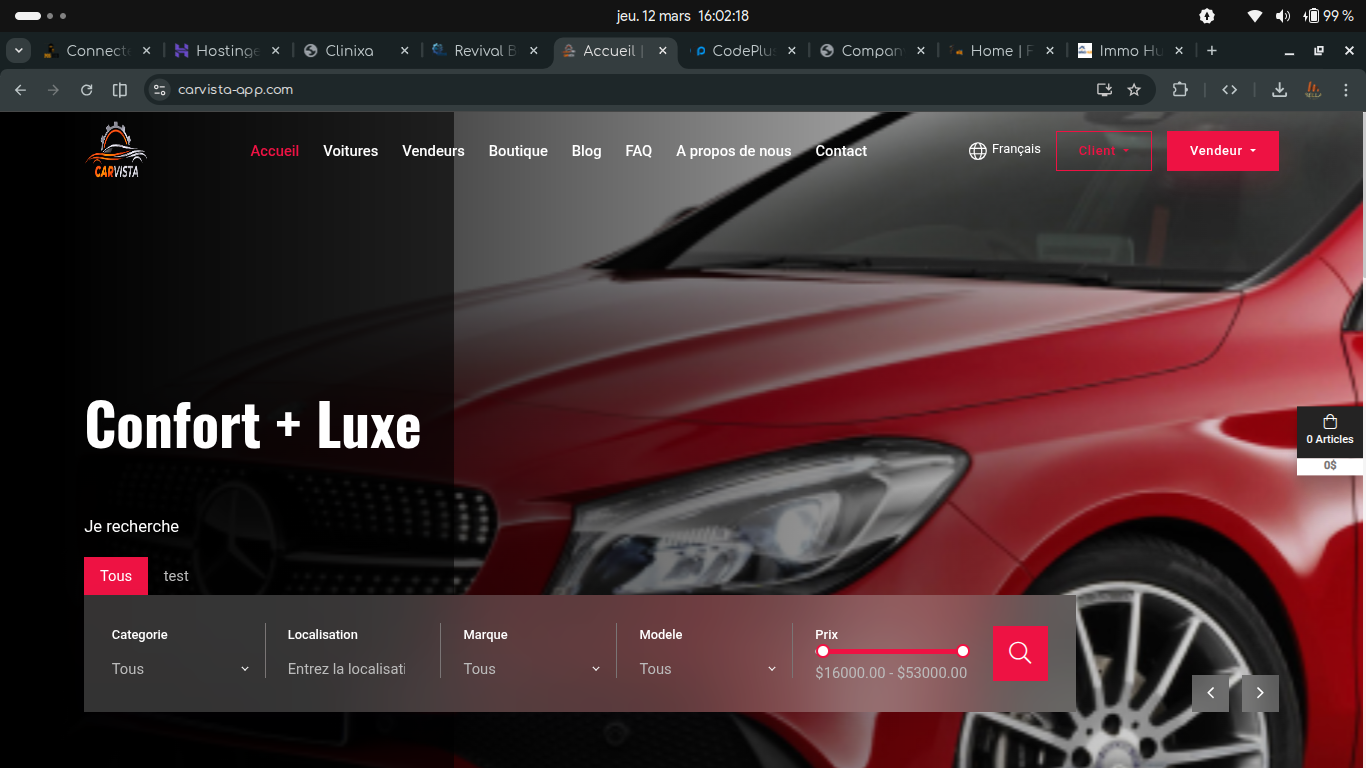The height and width of the screenshot is (768, 1366).
Task: Expand the Categorie dropdown
Action: (x=180, y=669)
